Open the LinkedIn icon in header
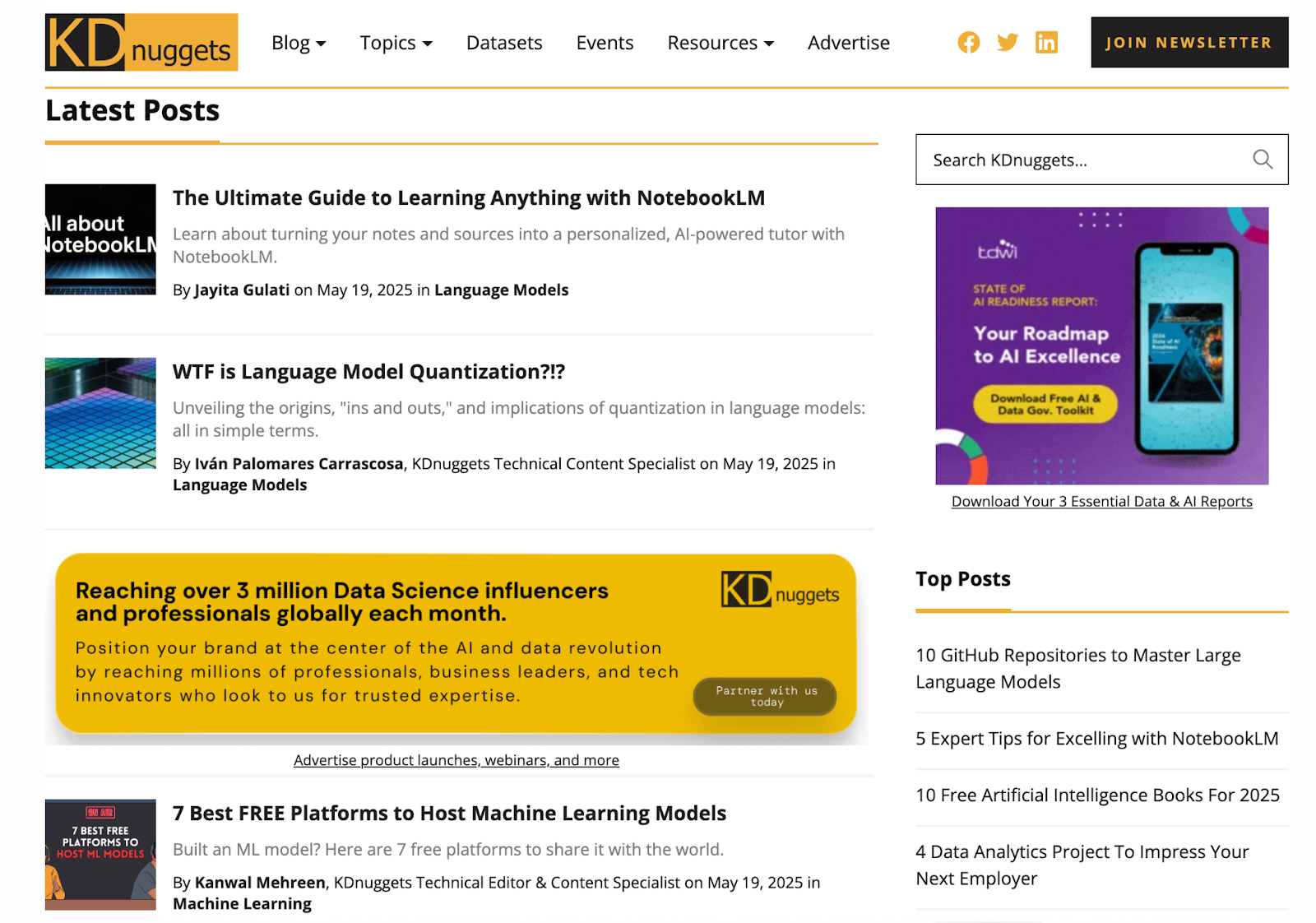The width and height of the screenshot is (1316, 923). [1045, 43]
